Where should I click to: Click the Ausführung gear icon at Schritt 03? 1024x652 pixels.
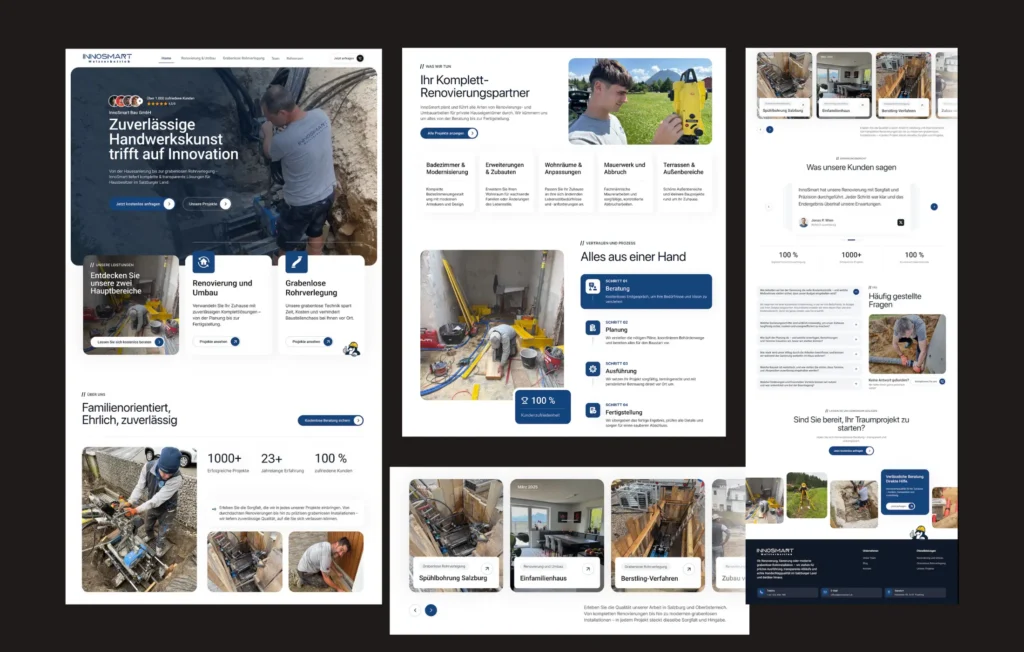(x=592, y=368)
